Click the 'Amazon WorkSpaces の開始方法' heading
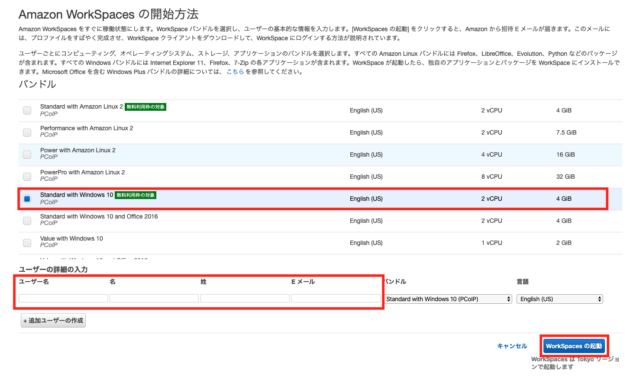This screenshot has height=389, width=640. point(108,14)
